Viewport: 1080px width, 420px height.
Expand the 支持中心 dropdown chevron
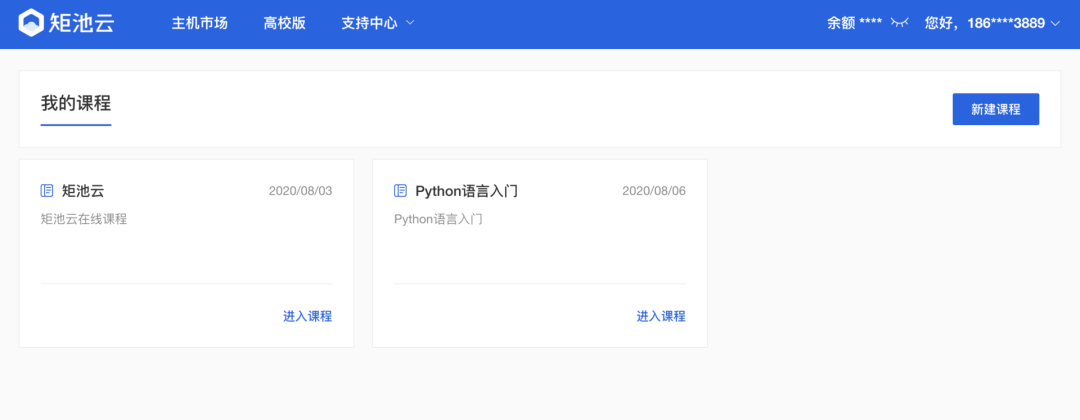pos(410,23)
